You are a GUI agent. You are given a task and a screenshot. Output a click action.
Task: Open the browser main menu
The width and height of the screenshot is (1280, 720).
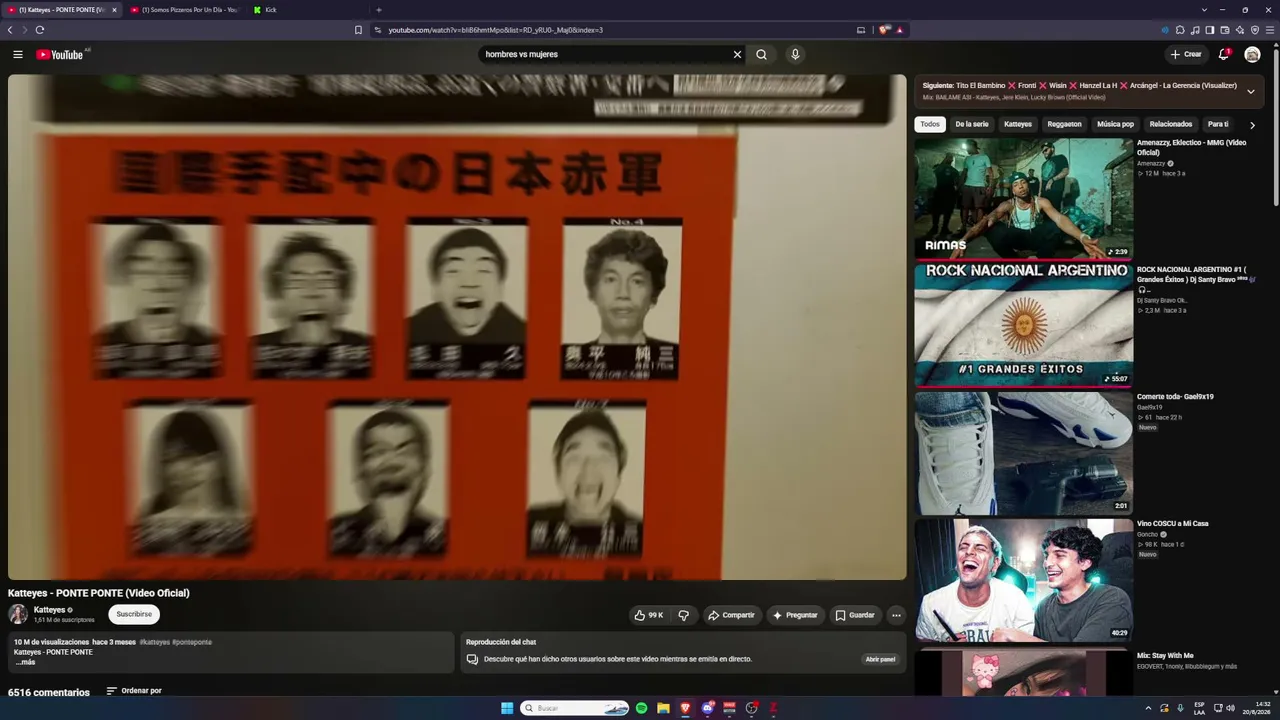click(x=1270, y=30)
